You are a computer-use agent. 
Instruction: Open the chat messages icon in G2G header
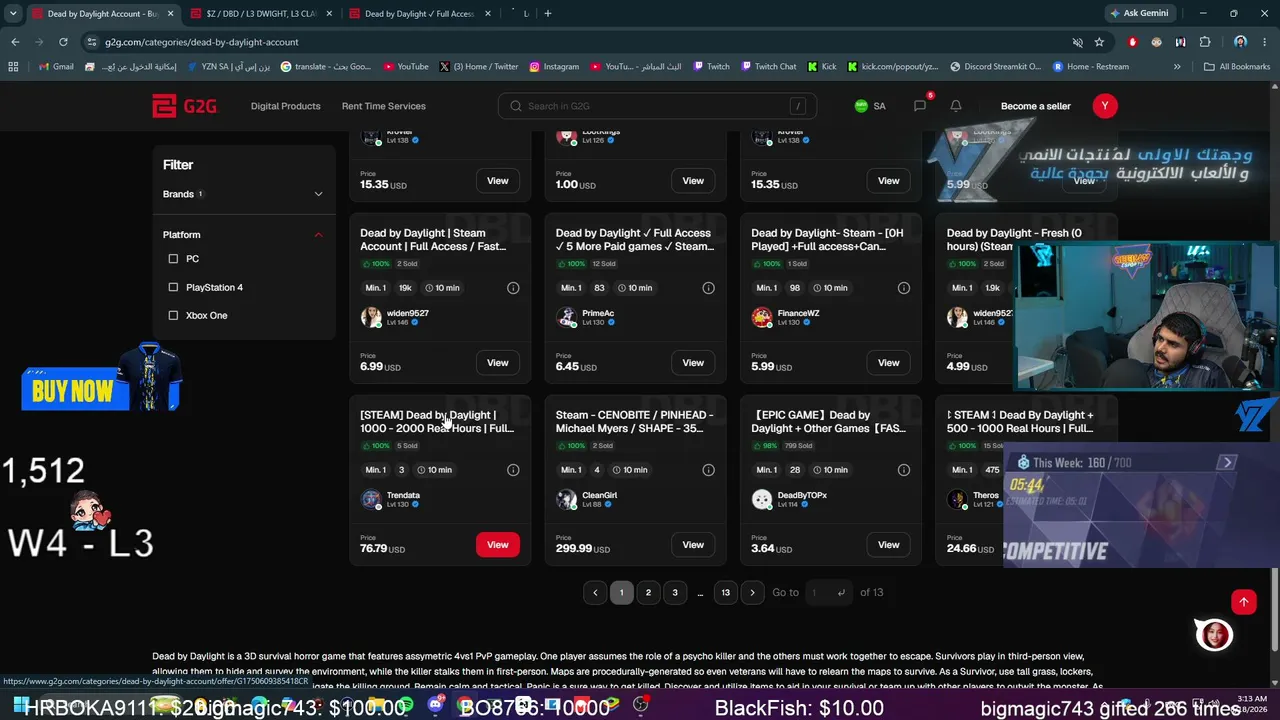coord(920,106)
